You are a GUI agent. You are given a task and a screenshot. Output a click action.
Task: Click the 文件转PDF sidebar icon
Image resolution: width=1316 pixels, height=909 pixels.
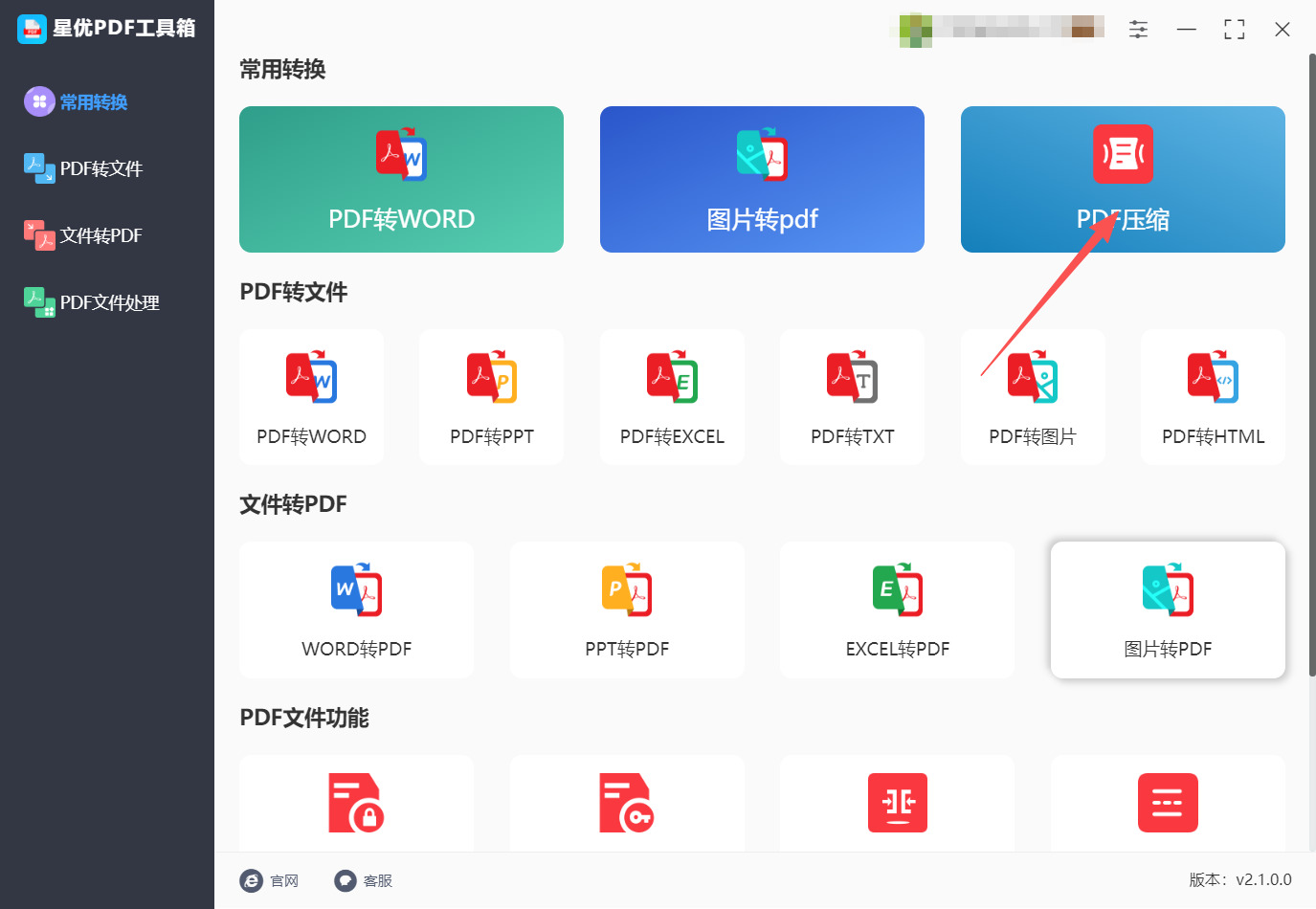39,235
